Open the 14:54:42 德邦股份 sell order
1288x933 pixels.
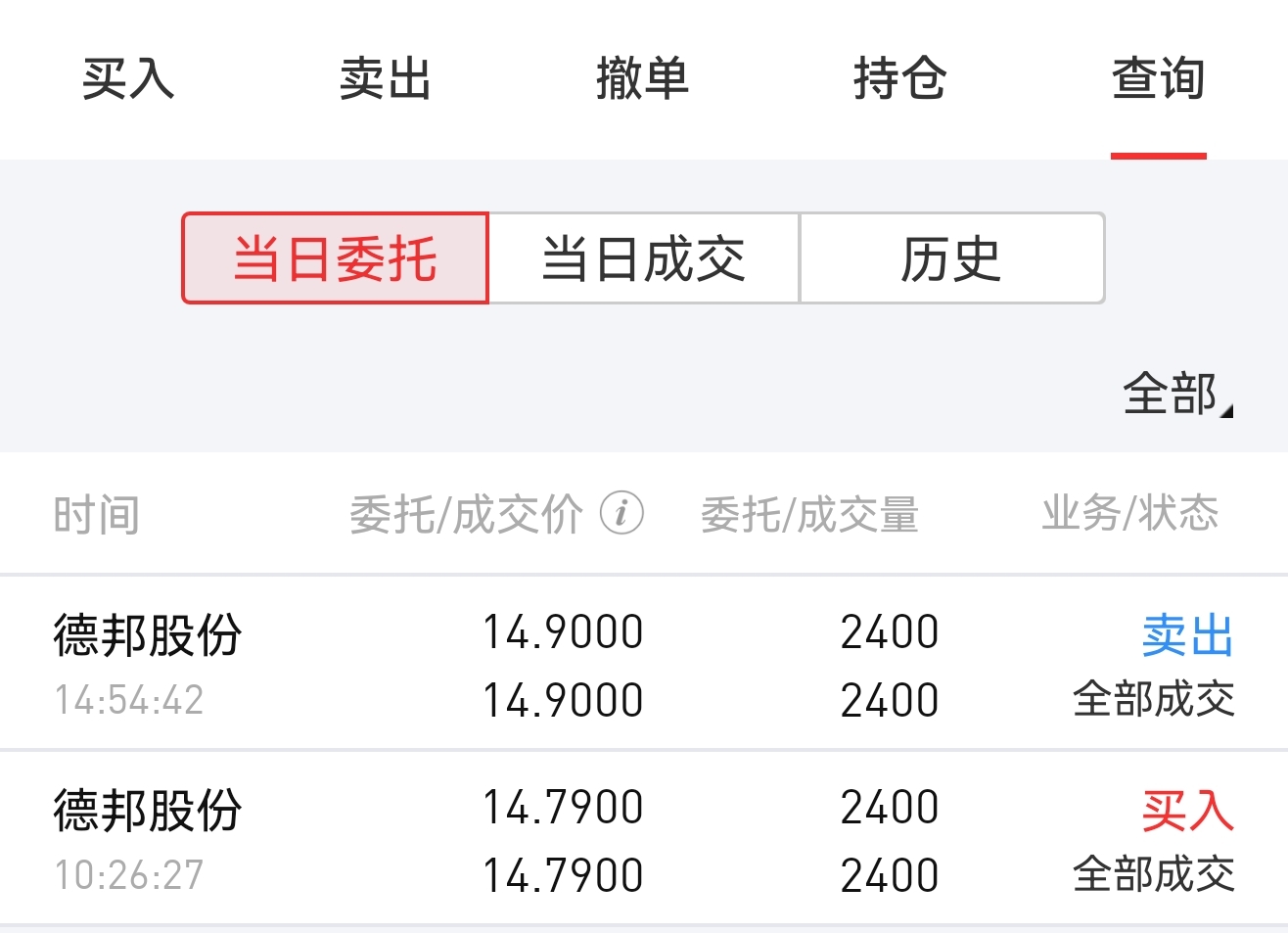tap(147, 663)
